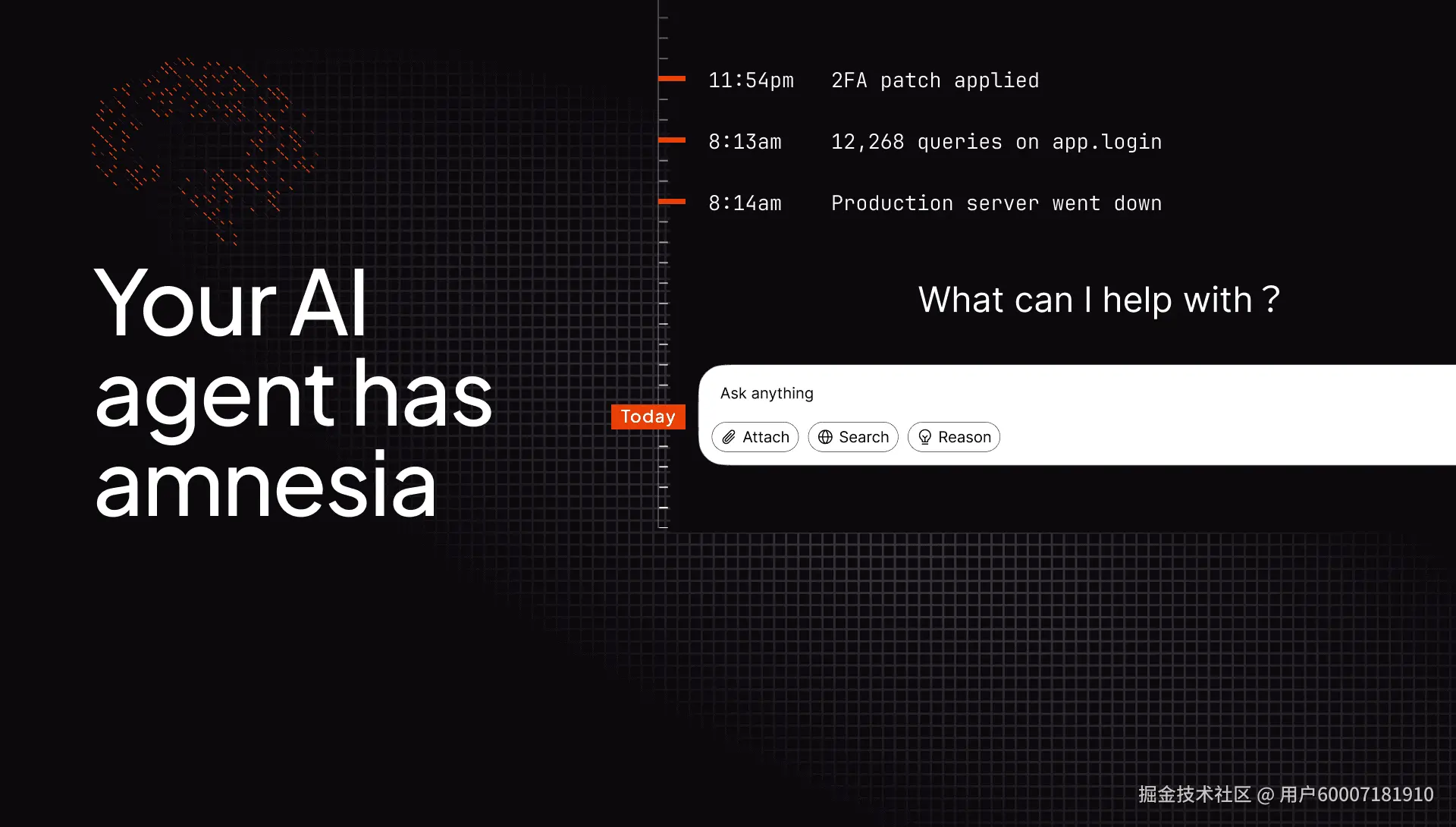Image resolution: width=1456 pixels, height=827 pixels.
Task: Click the paperclip icon in Attach
Action: (x=729, y=437)
